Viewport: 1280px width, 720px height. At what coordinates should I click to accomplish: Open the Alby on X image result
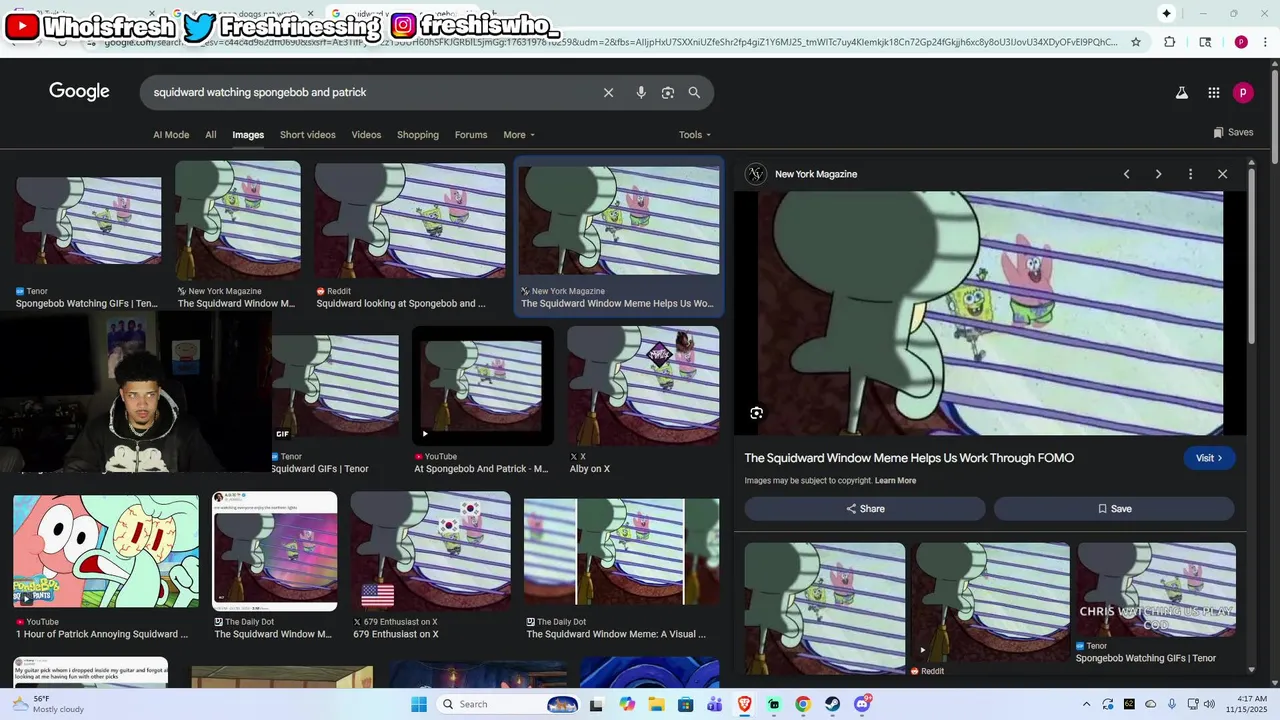(643, 386)
